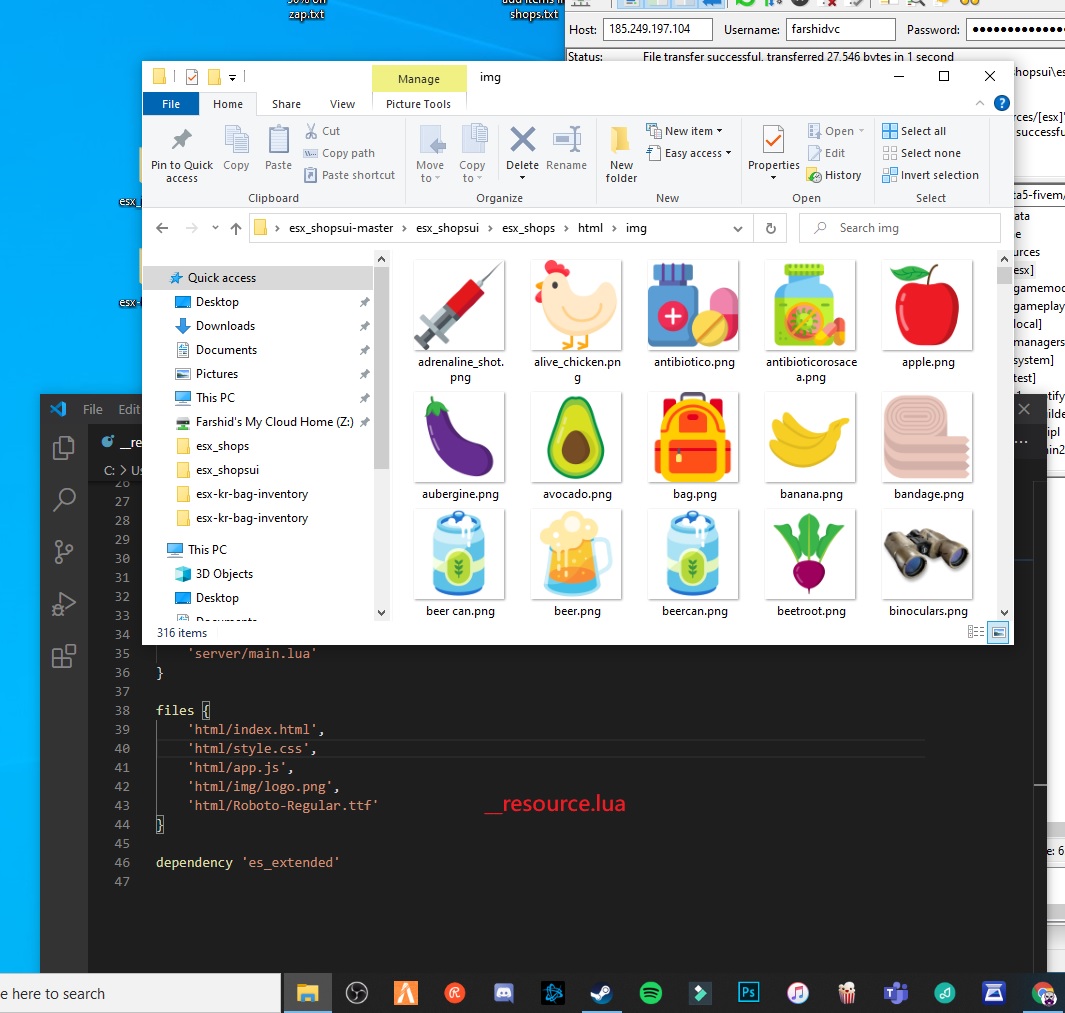Viewport: 1065px width, 1013px height.
Task: Click FileZilla Username input field
Action: (x=840, y=29)
